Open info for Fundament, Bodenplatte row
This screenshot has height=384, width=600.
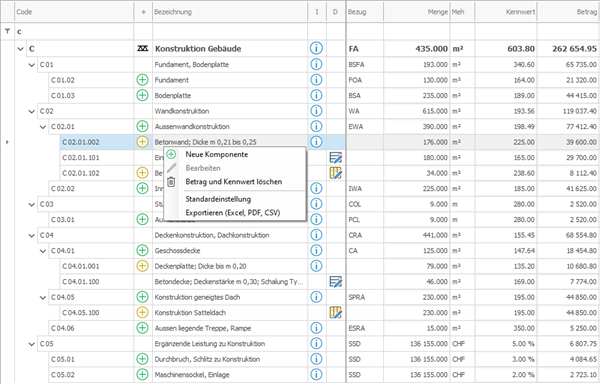click(316, 64)
